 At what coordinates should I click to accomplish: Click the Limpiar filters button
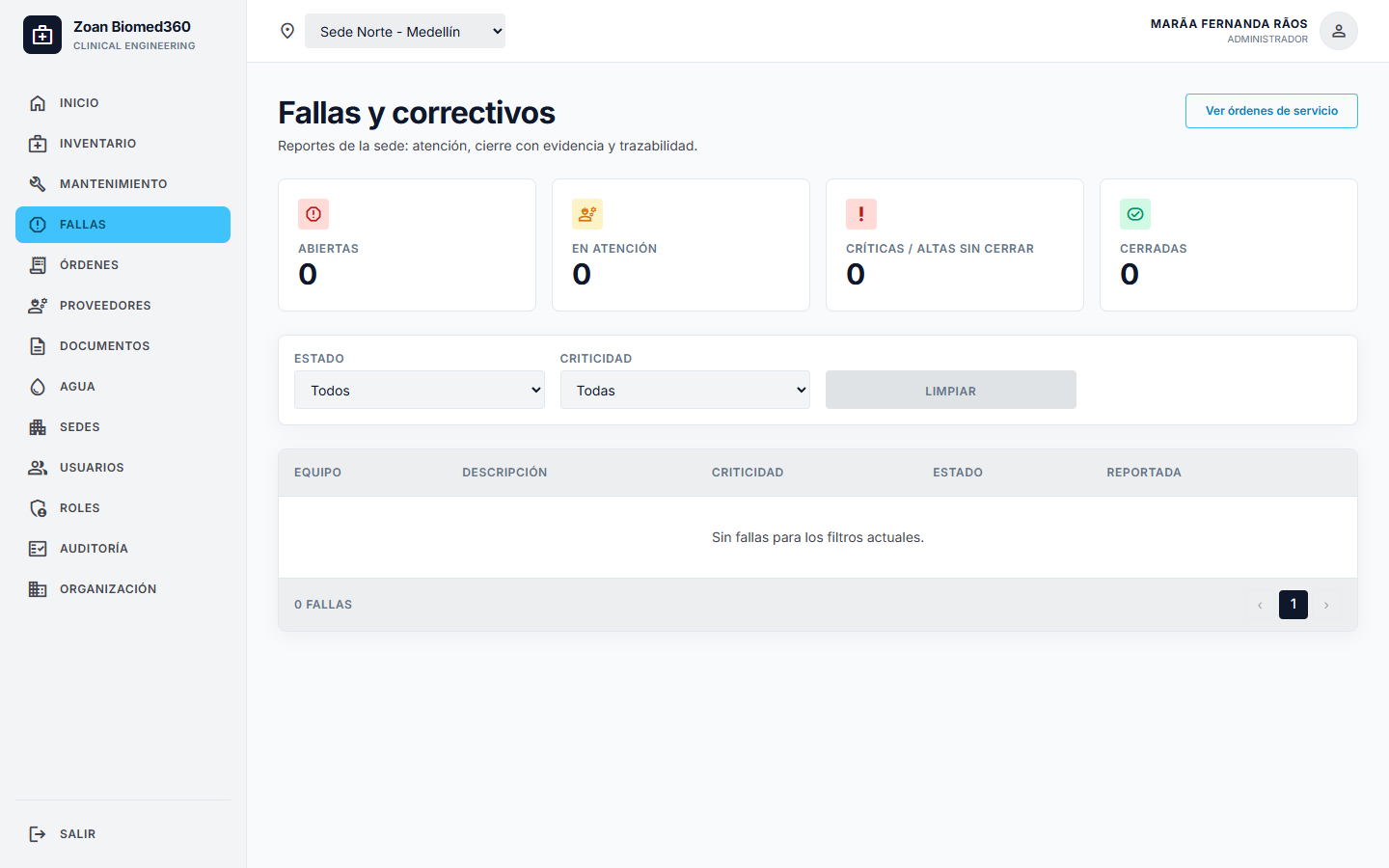coord(951,390)
